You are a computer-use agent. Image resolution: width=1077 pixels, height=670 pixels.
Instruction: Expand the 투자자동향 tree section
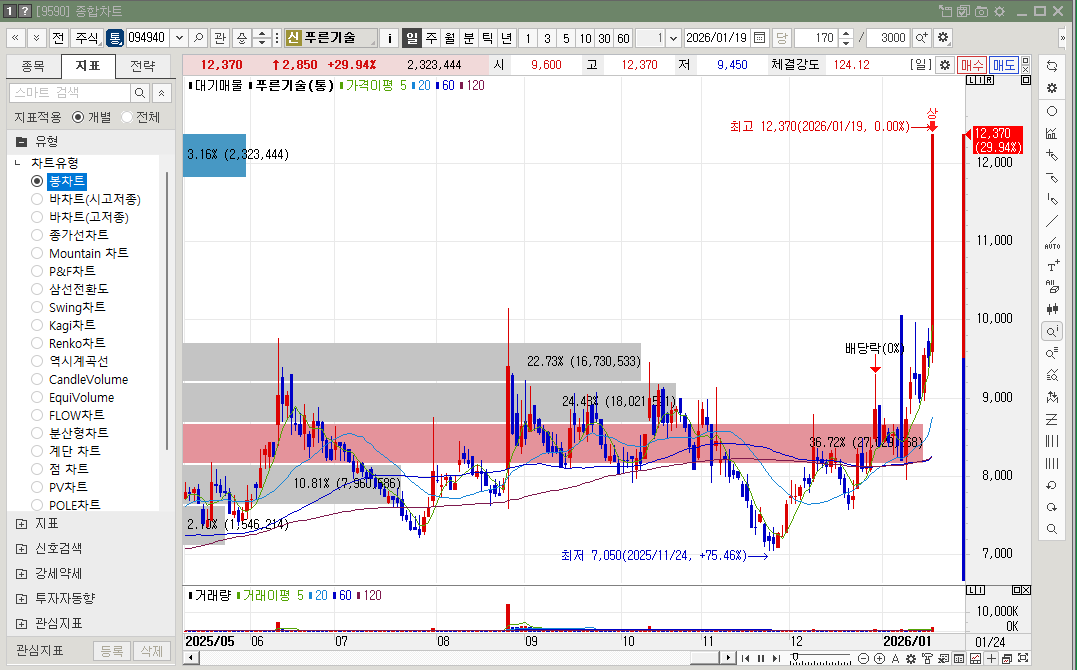coord(21,599)
